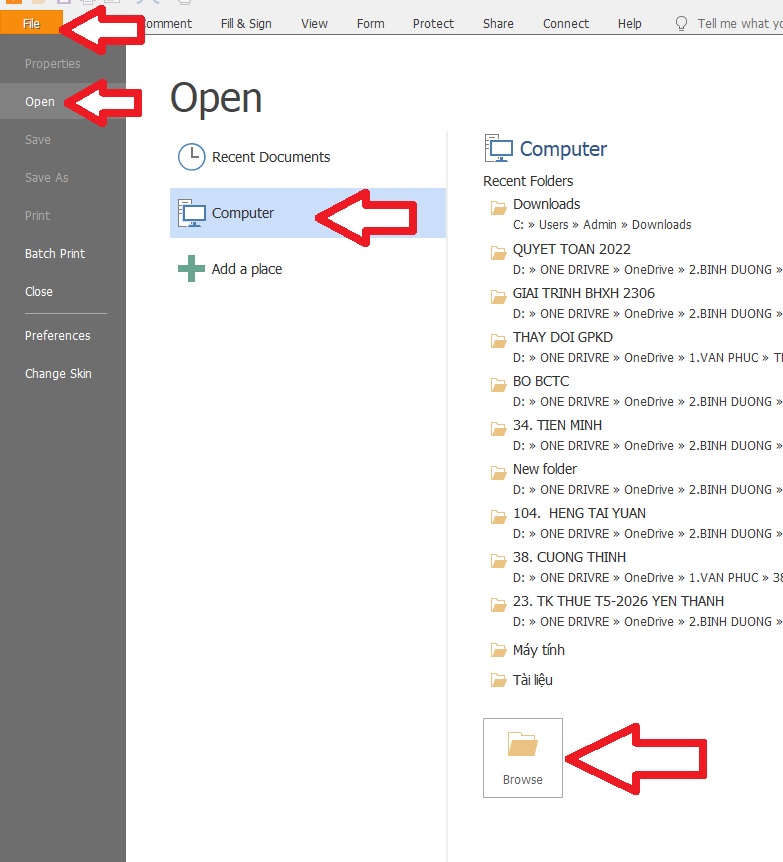Viewport: 783px width, 862px height.
Task: Open the Share tab
Action: tap(498, 24)
